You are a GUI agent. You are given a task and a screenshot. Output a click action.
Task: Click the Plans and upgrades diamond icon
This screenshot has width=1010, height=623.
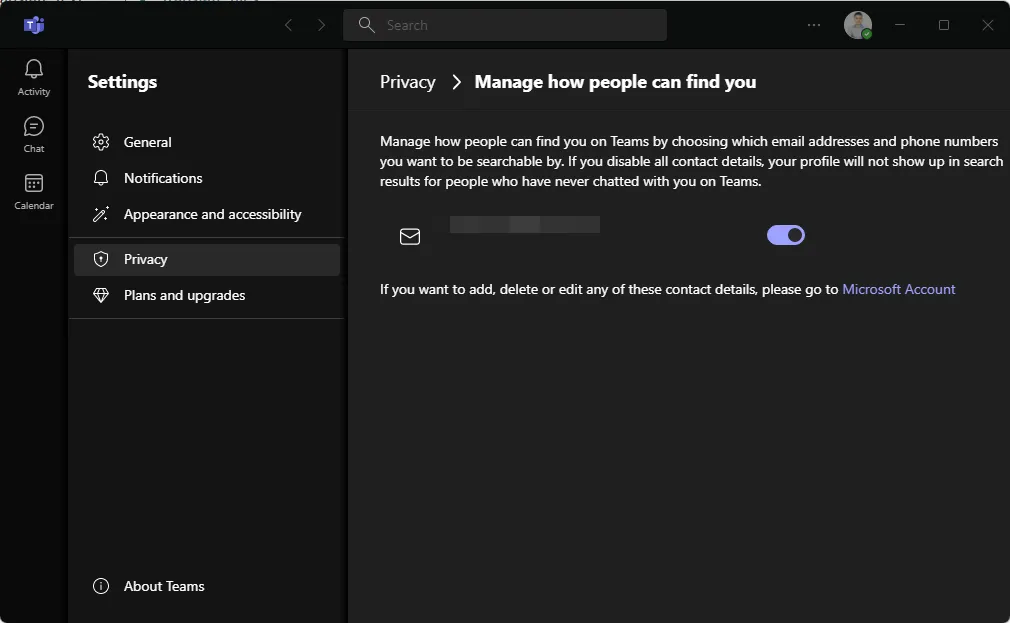[101, 295]
